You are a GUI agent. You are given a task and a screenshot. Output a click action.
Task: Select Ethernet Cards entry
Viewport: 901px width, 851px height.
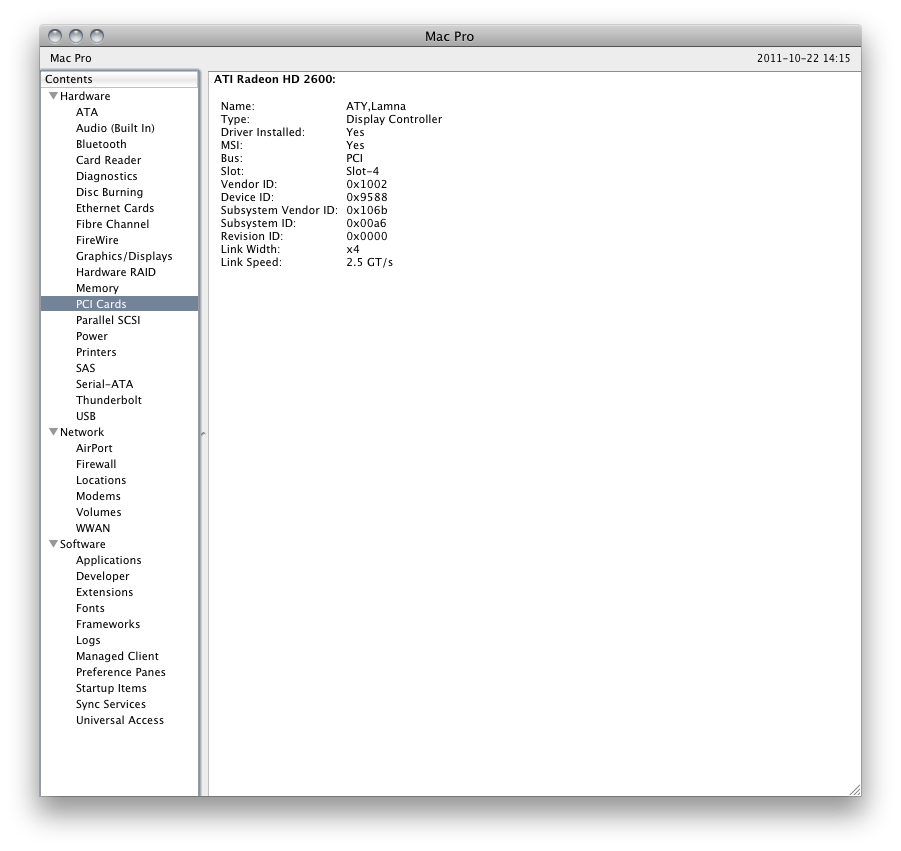point(115,208)
